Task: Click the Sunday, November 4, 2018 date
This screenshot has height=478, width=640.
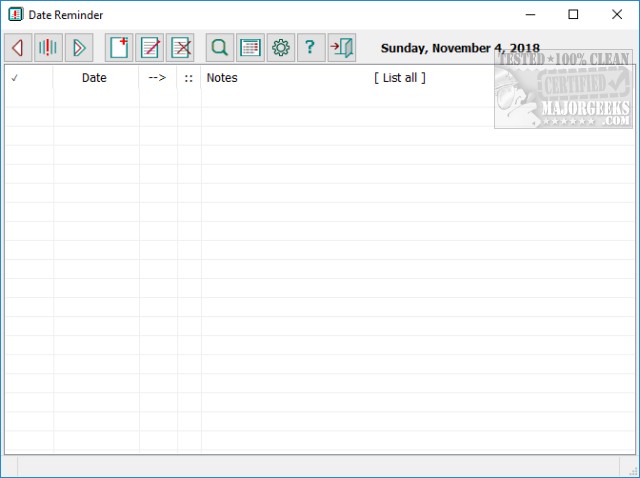Action: click(460, 48)
